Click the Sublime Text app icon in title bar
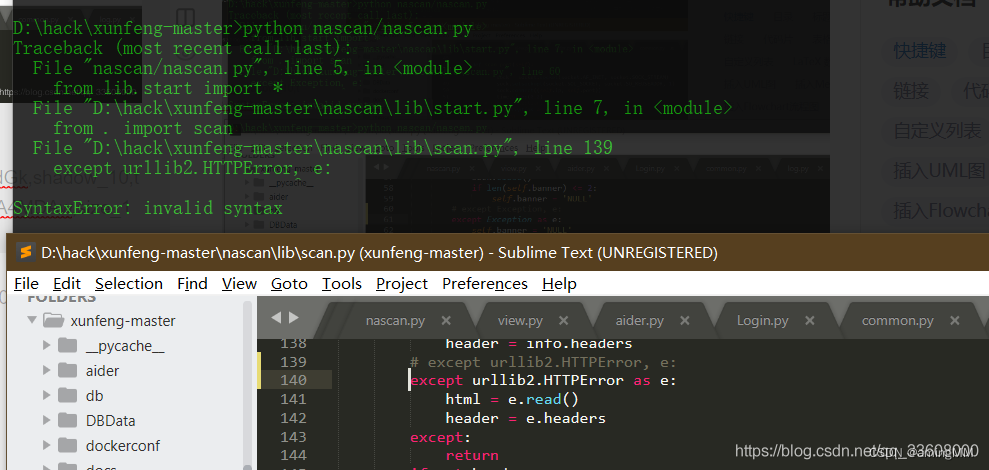989x470 pixels. [x=25, y=252]
